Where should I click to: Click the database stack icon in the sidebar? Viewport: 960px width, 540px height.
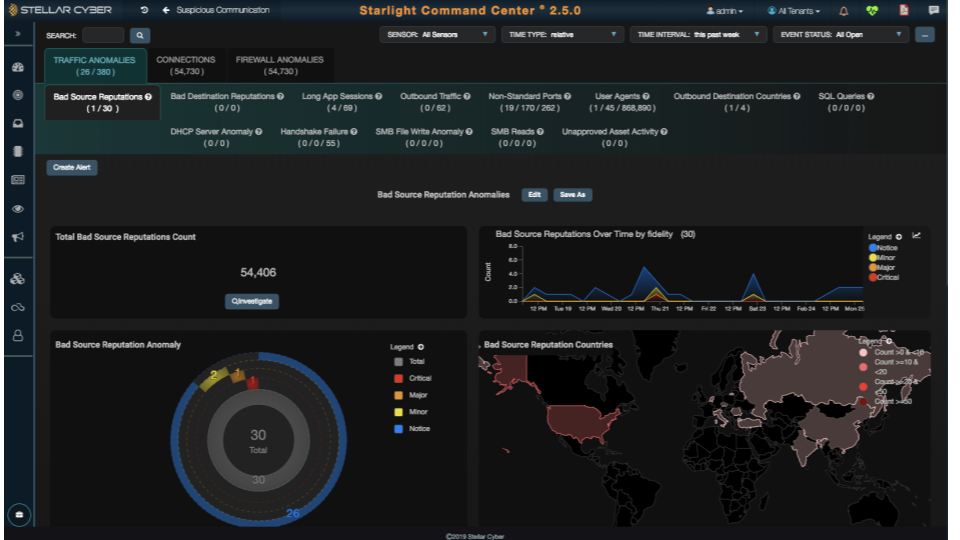tap(18, 151)
